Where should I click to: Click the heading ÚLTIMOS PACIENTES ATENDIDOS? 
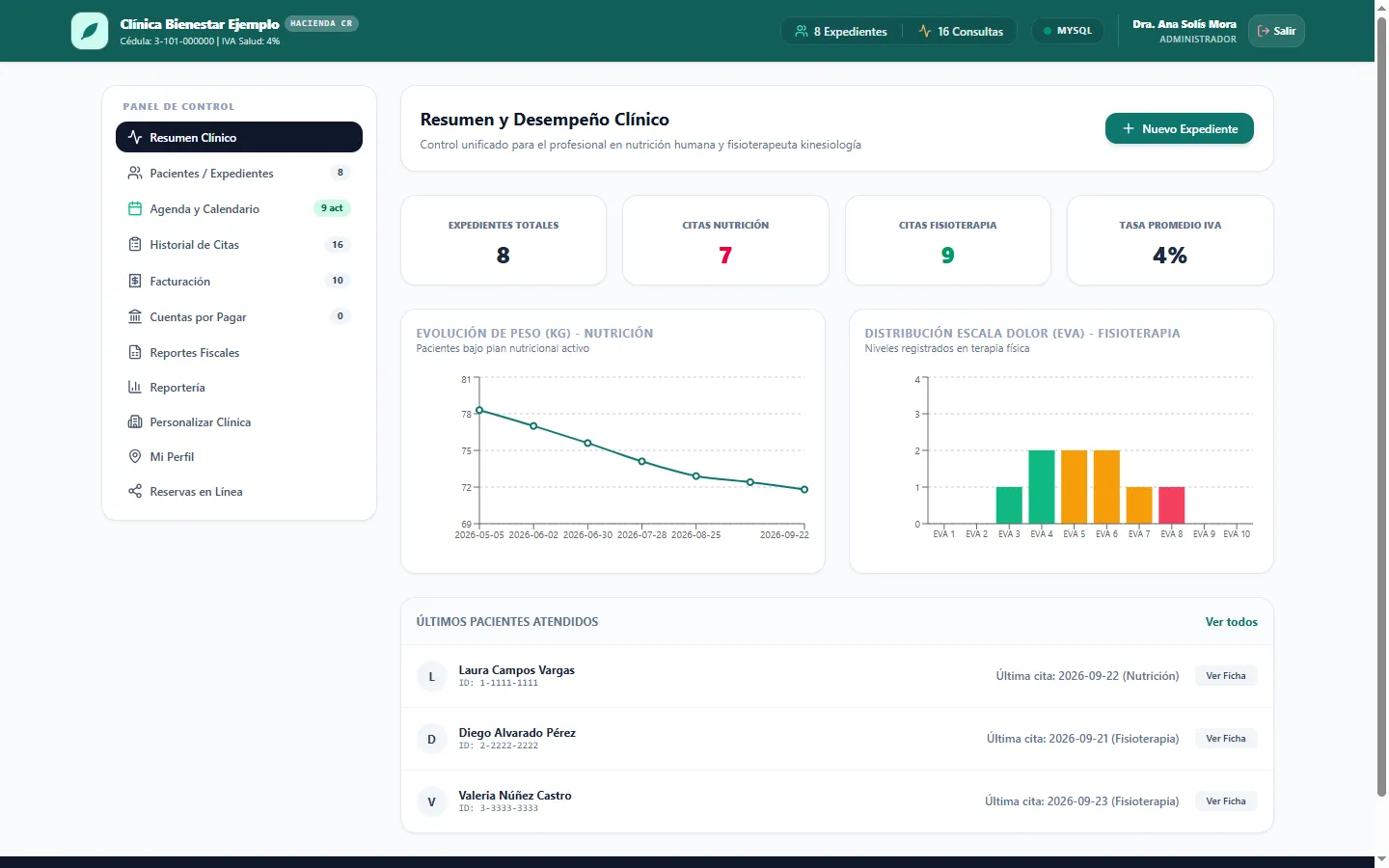coord(507,622)
